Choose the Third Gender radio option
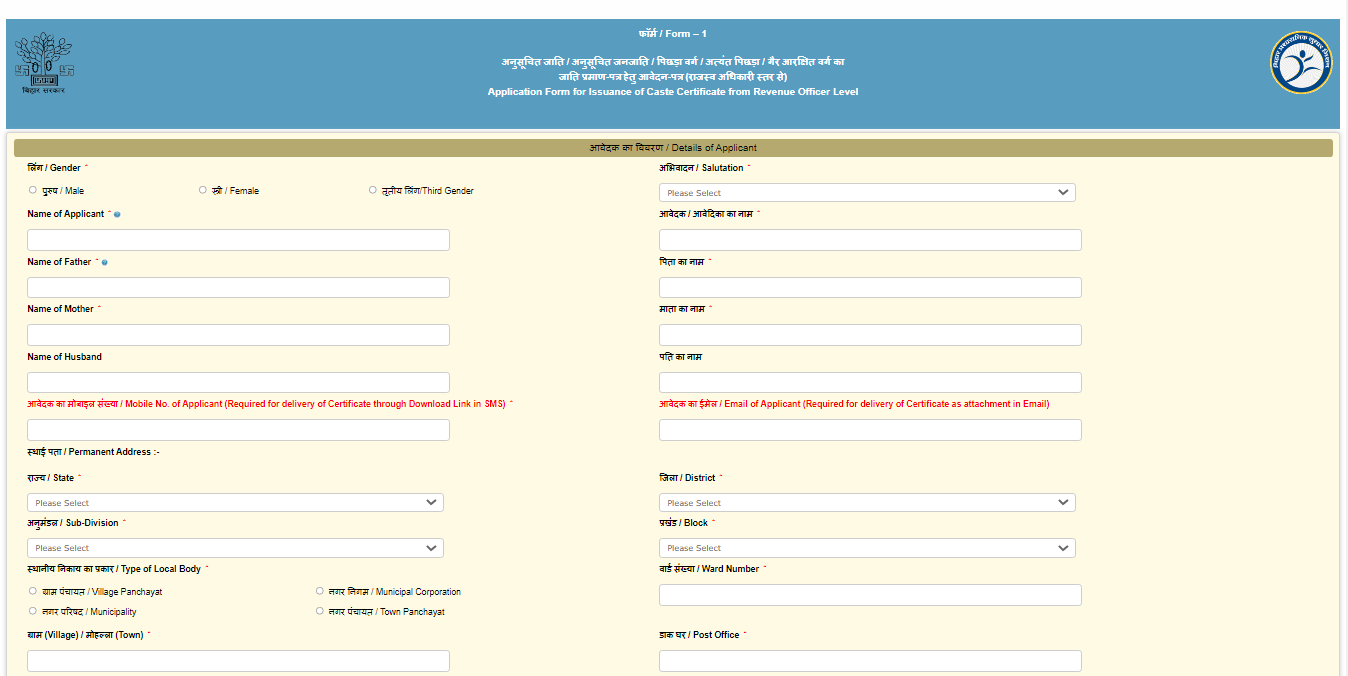The height and width of the screenshot is (676, 1348). tap(373, 190)
